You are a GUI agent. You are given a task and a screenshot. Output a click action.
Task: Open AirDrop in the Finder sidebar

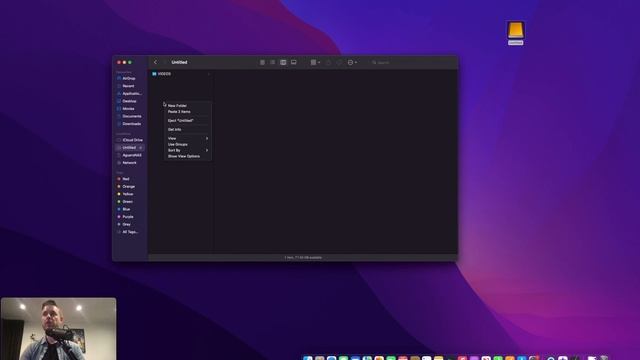pyautogui.click(x=129, y=78)
